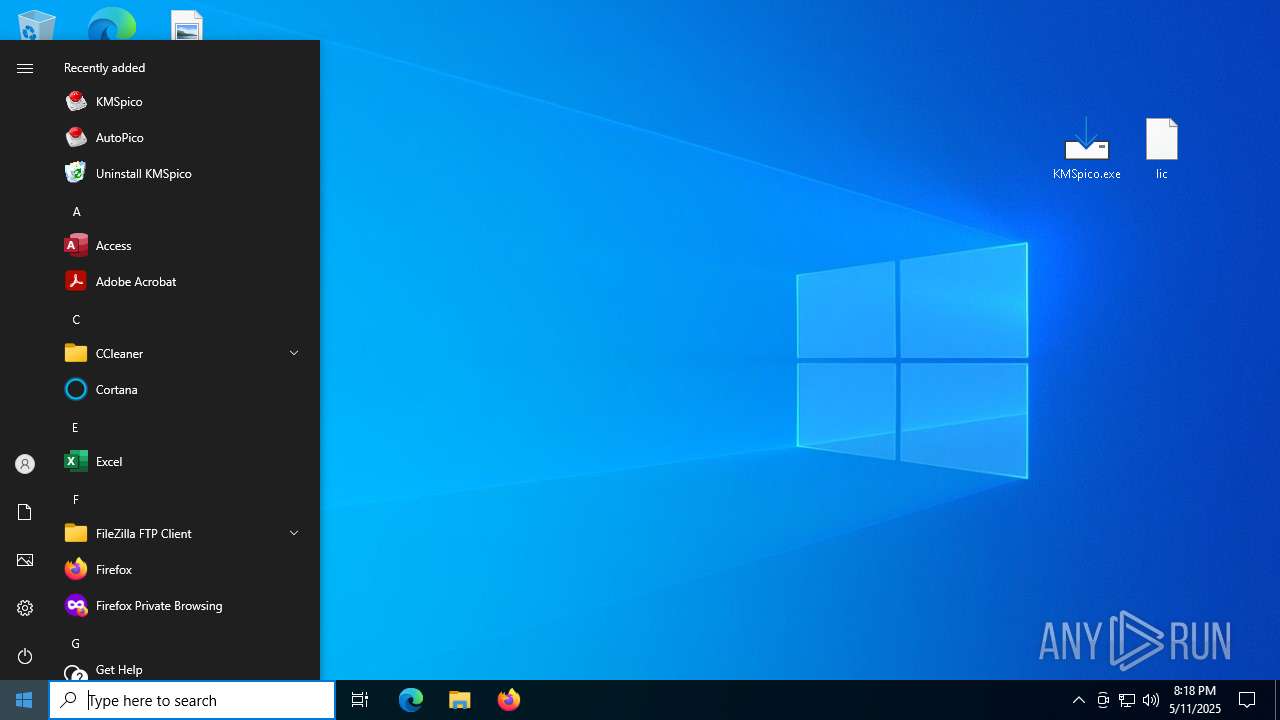Launch Firefox from the app list
This screenshot has width=1280, height=720.
coord(183,570)
